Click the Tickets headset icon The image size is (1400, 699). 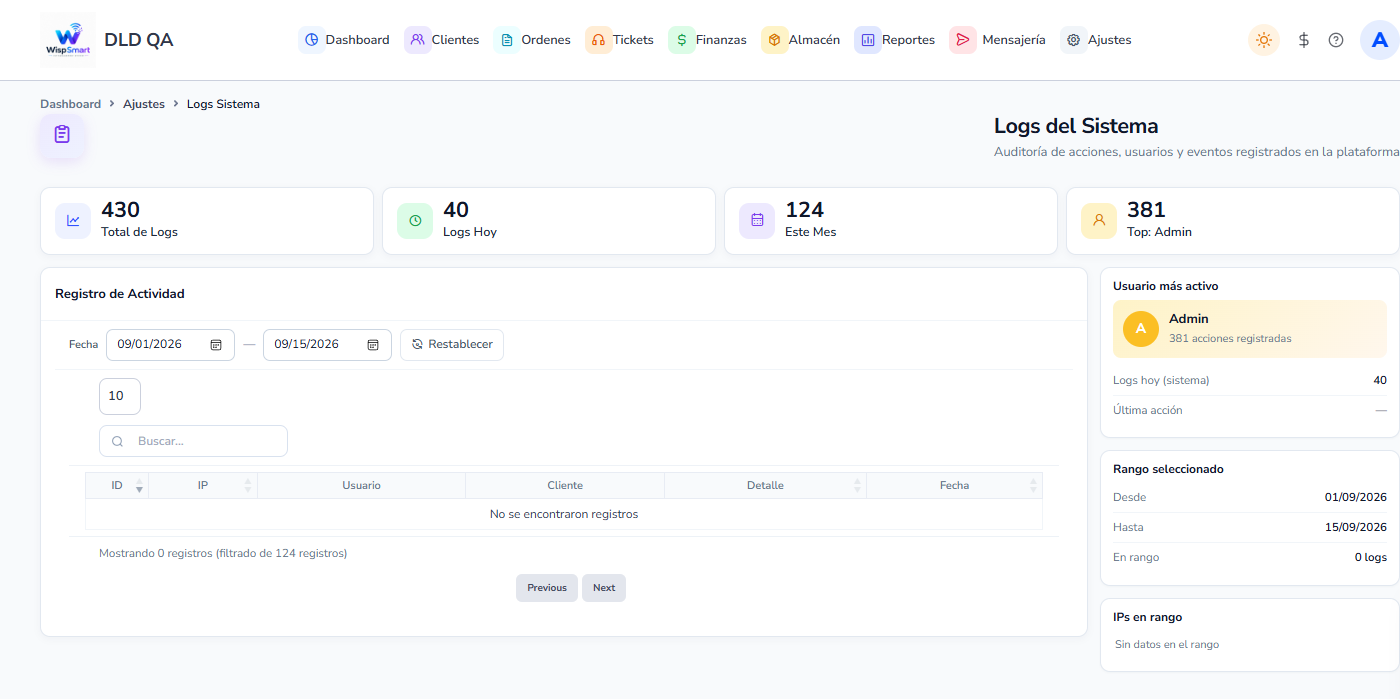599,40
